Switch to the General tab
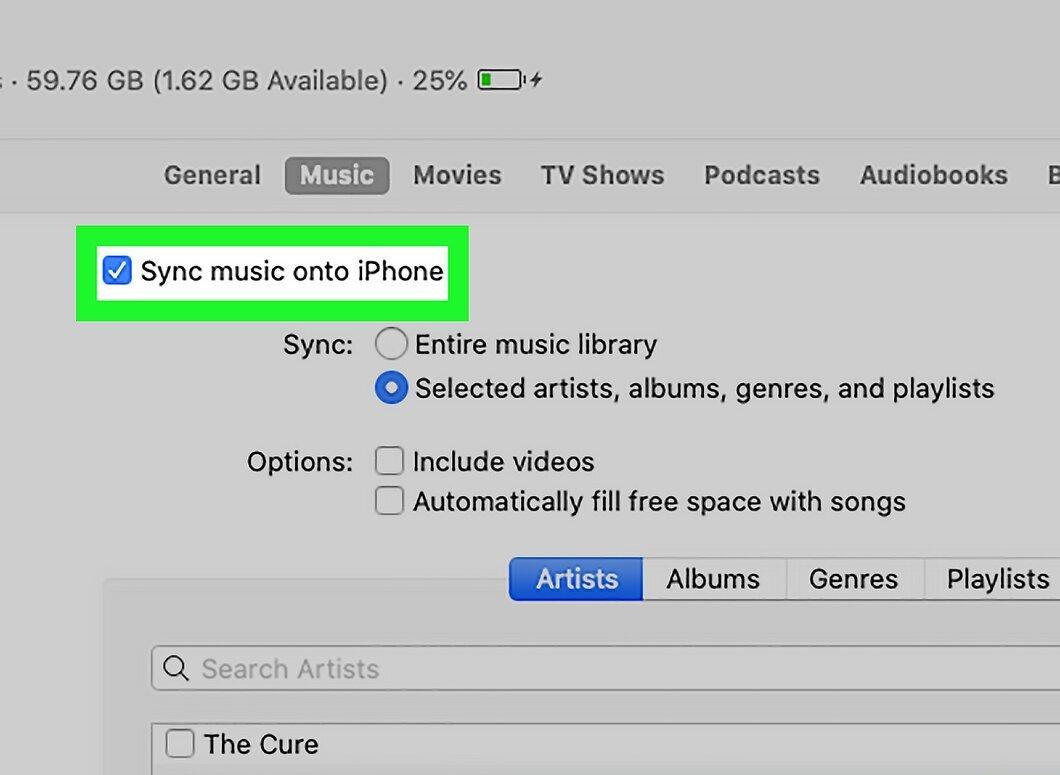The width and height of the screenshot is (1060, 775). click(x=212, y=175)
